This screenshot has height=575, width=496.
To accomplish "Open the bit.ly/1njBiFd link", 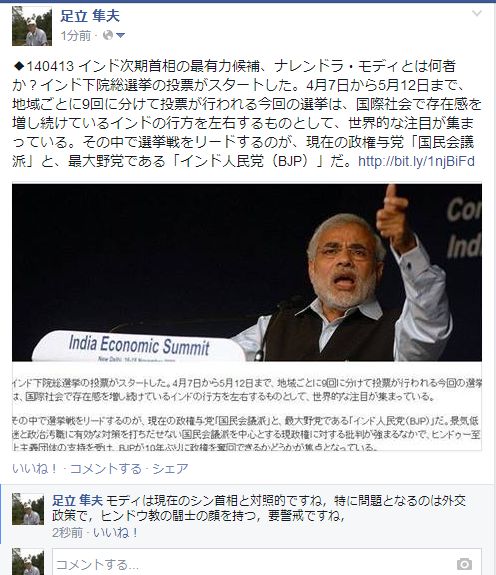I will pyautogui.click(x=416, y=161).
